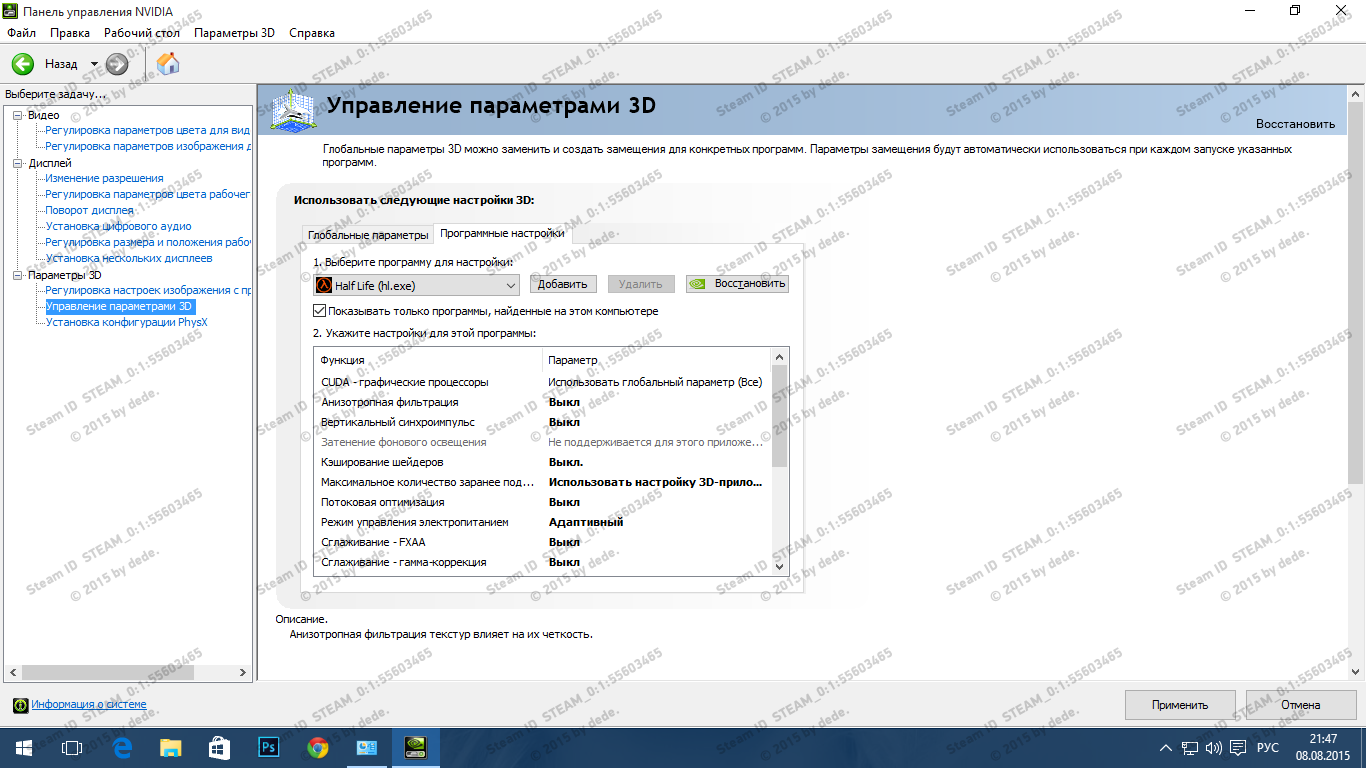Click the Функция column header
1366x768 pixels.
428,360
